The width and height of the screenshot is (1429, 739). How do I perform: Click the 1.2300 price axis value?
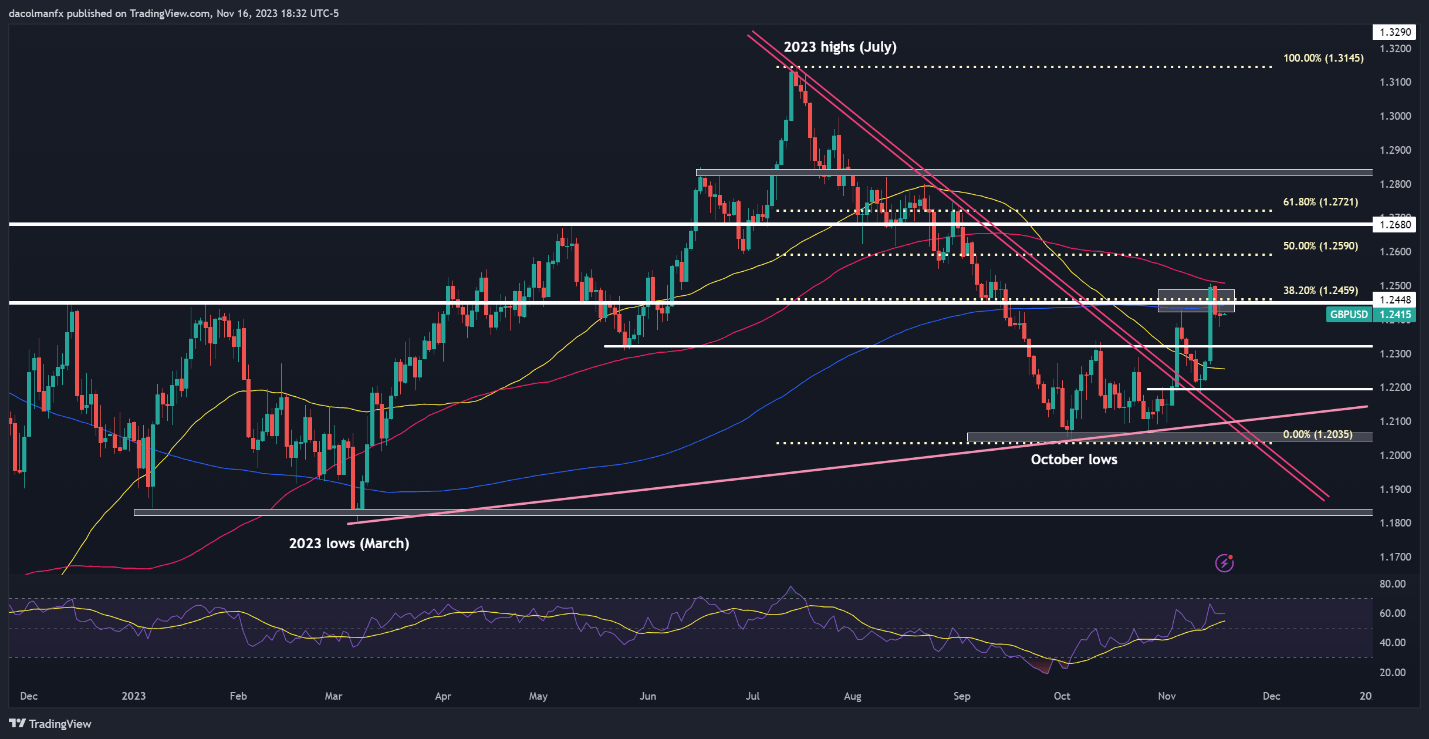pyautogui.click(x=1394, y=354)
